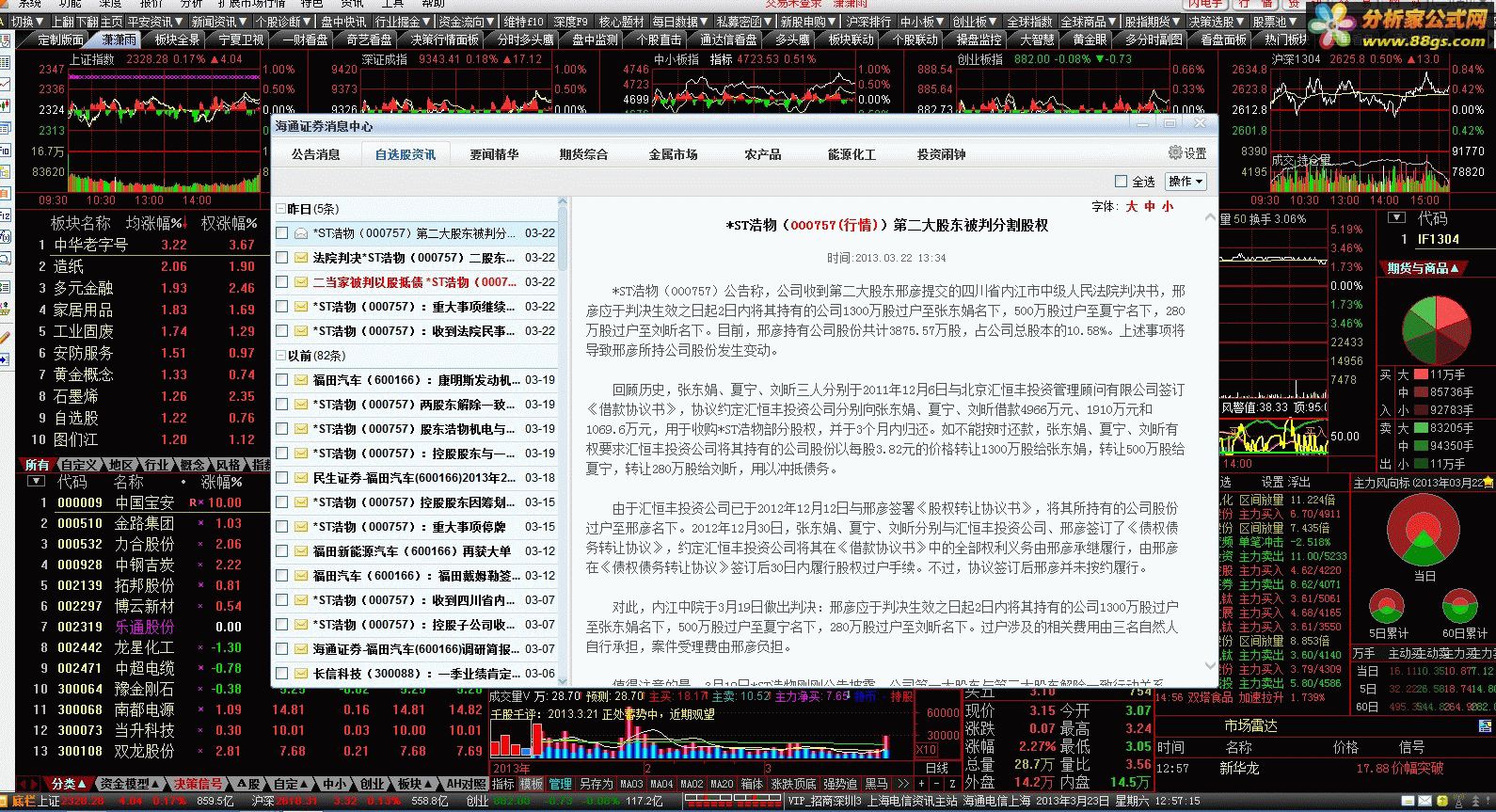Screen dimensions: 1496x812
Task: Click envelope icon of 福田汽车 康明斯发动机 row
Action: (301, 380)
